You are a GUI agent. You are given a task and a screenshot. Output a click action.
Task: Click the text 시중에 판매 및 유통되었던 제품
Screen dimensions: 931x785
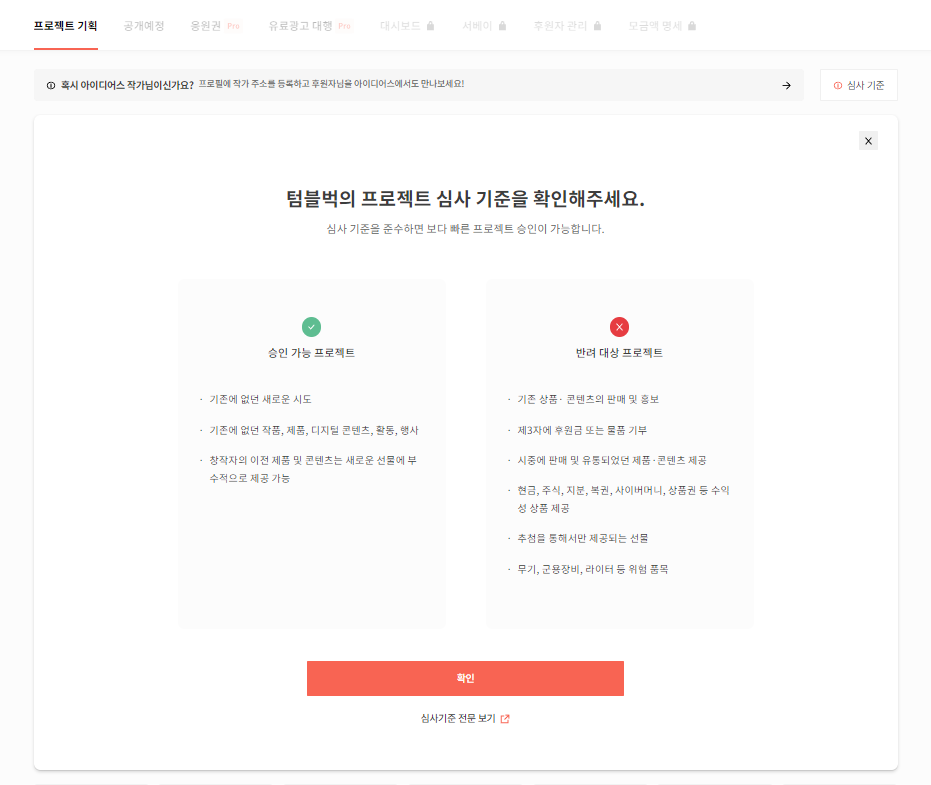point(612,460)
